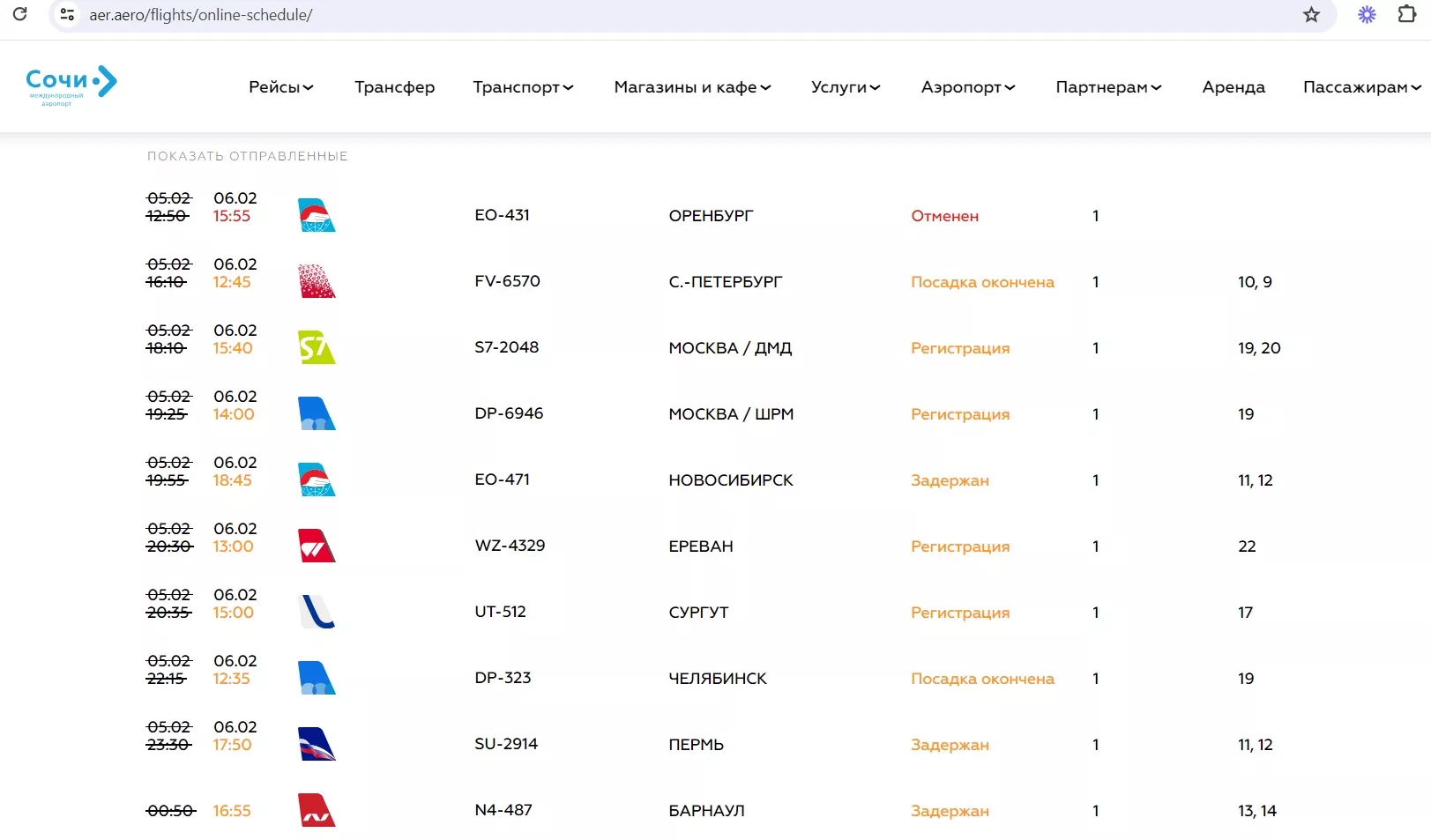Click the Rossiya logo on the FV-6570 row
Screen dimensions: 1431x840
click(x=317, y=281)
